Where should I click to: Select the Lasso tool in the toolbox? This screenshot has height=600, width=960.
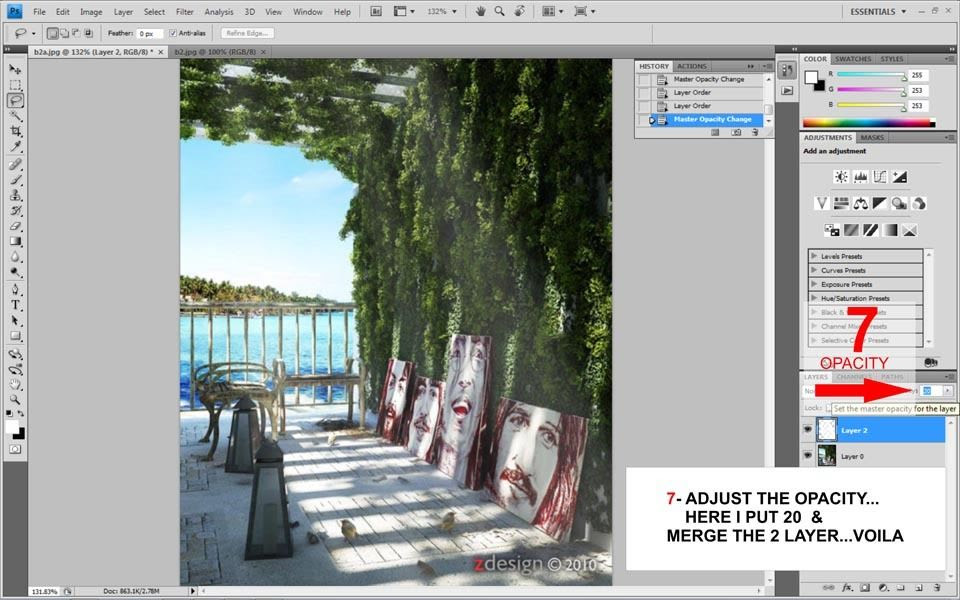pos(15,100)
